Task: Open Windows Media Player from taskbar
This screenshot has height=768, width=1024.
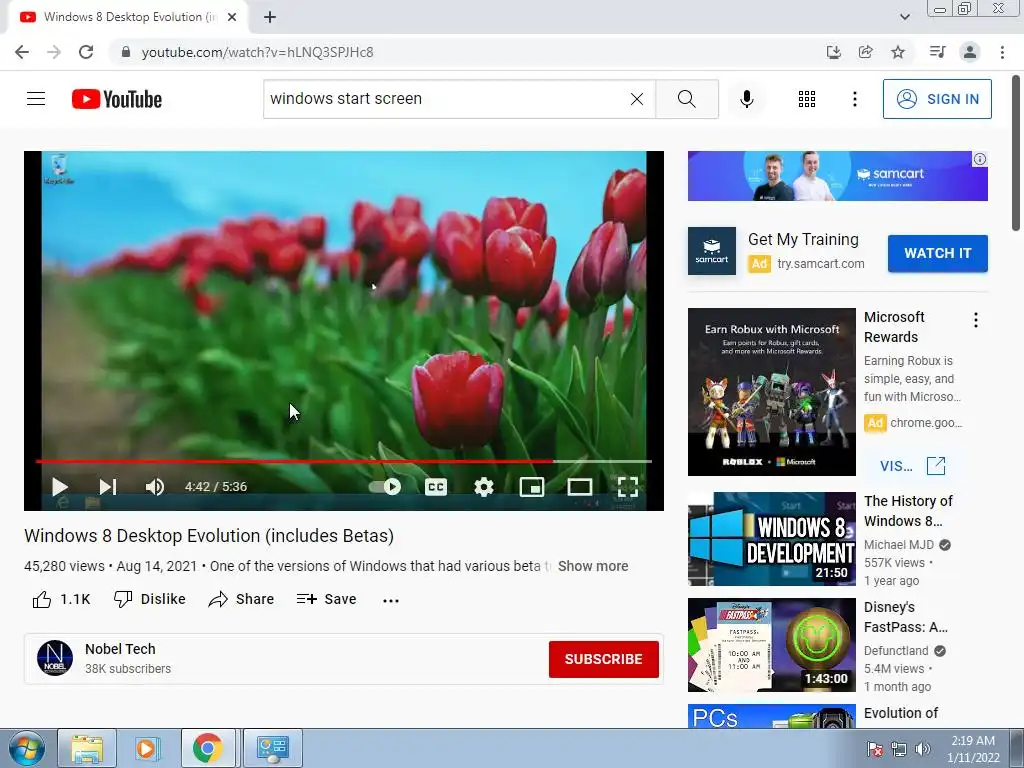Action: pyautogui.click(x=146, y=748)
